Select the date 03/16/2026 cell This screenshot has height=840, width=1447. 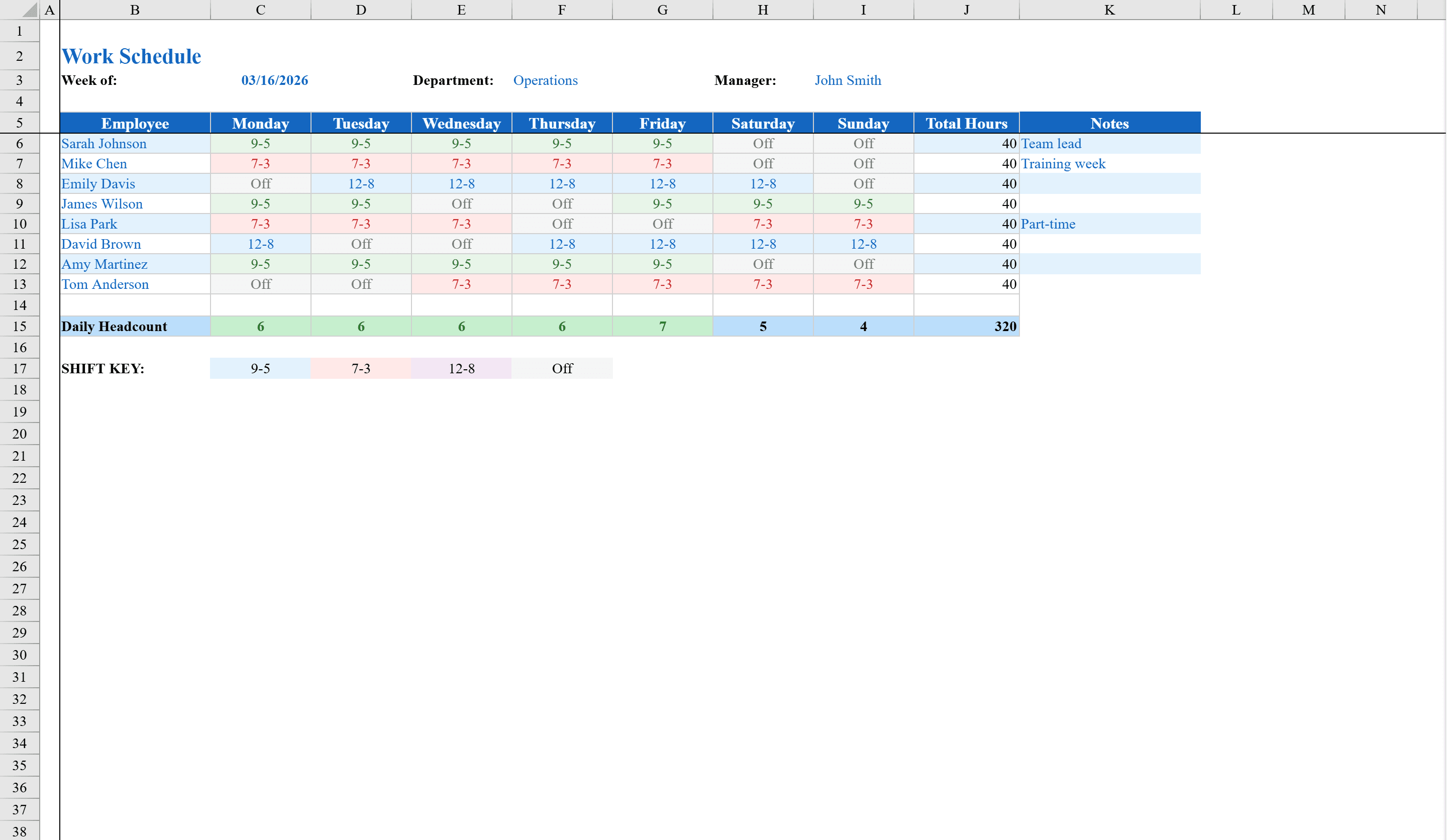pos(274,80)
